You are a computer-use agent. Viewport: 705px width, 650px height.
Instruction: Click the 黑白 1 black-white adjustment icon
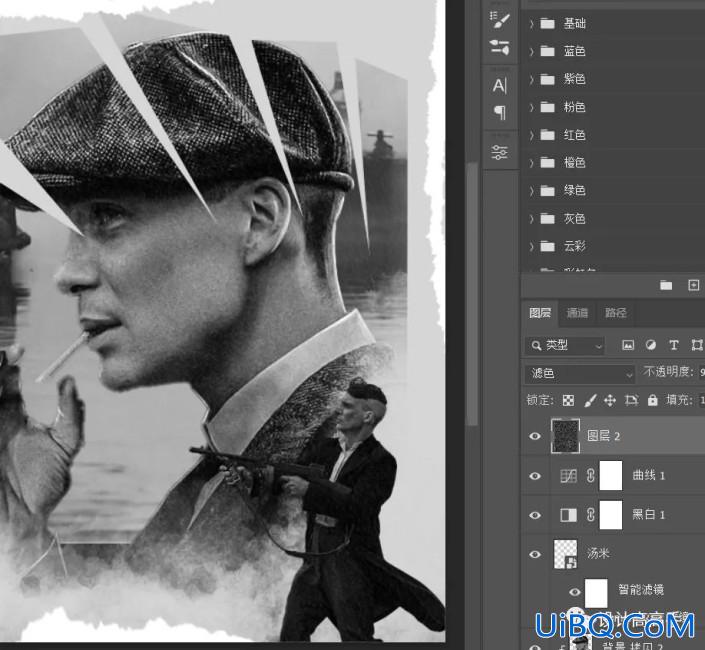pyautogui.click(x=568, y=515)
